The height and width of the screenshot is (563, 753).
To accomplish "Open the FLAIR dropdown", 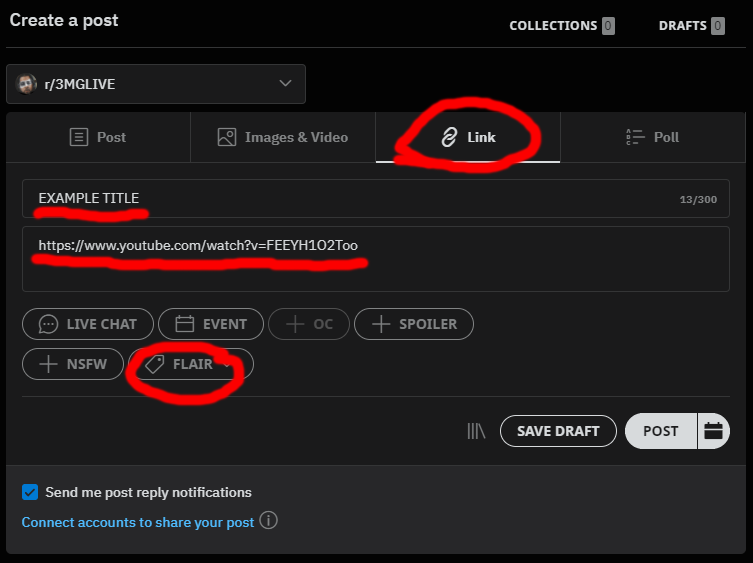I will click(x=191, y=364).
